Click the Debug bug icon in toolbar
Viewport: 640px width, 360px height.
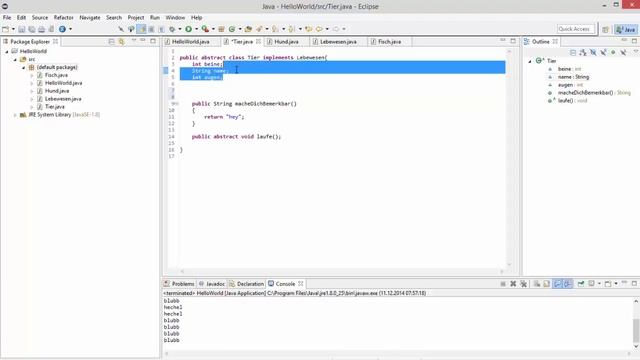point(172,29)
